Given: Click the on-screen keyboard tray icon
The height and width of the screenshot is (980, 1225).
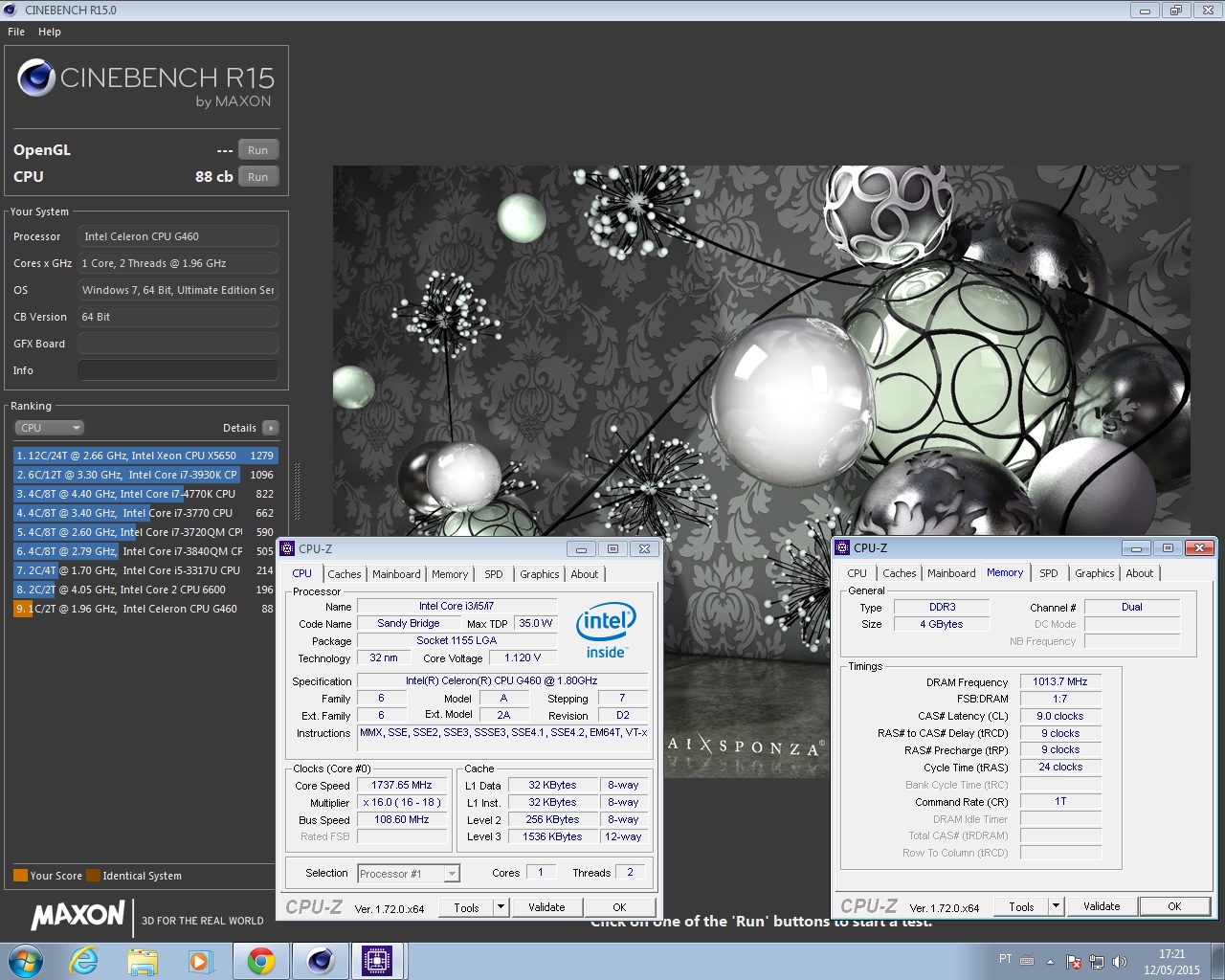Looking at the screenshot, I should (1027, 960).
